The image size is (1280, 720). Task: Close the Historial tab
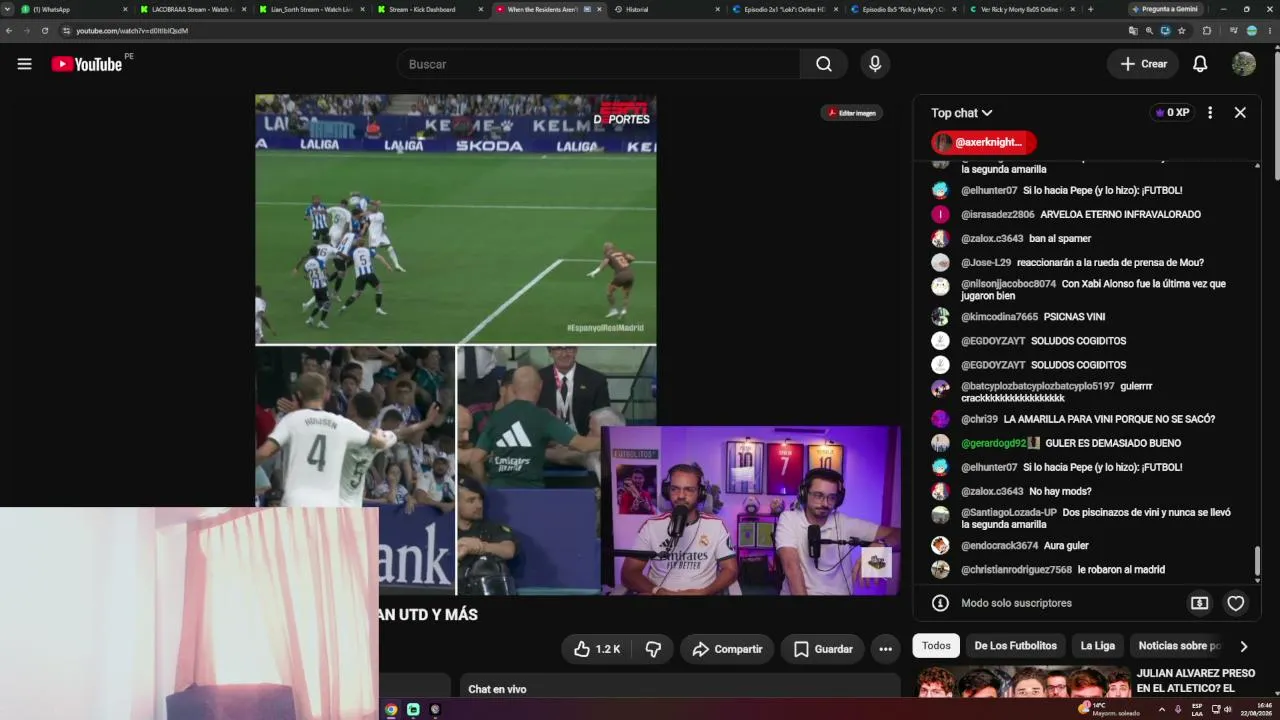point(718,9)
